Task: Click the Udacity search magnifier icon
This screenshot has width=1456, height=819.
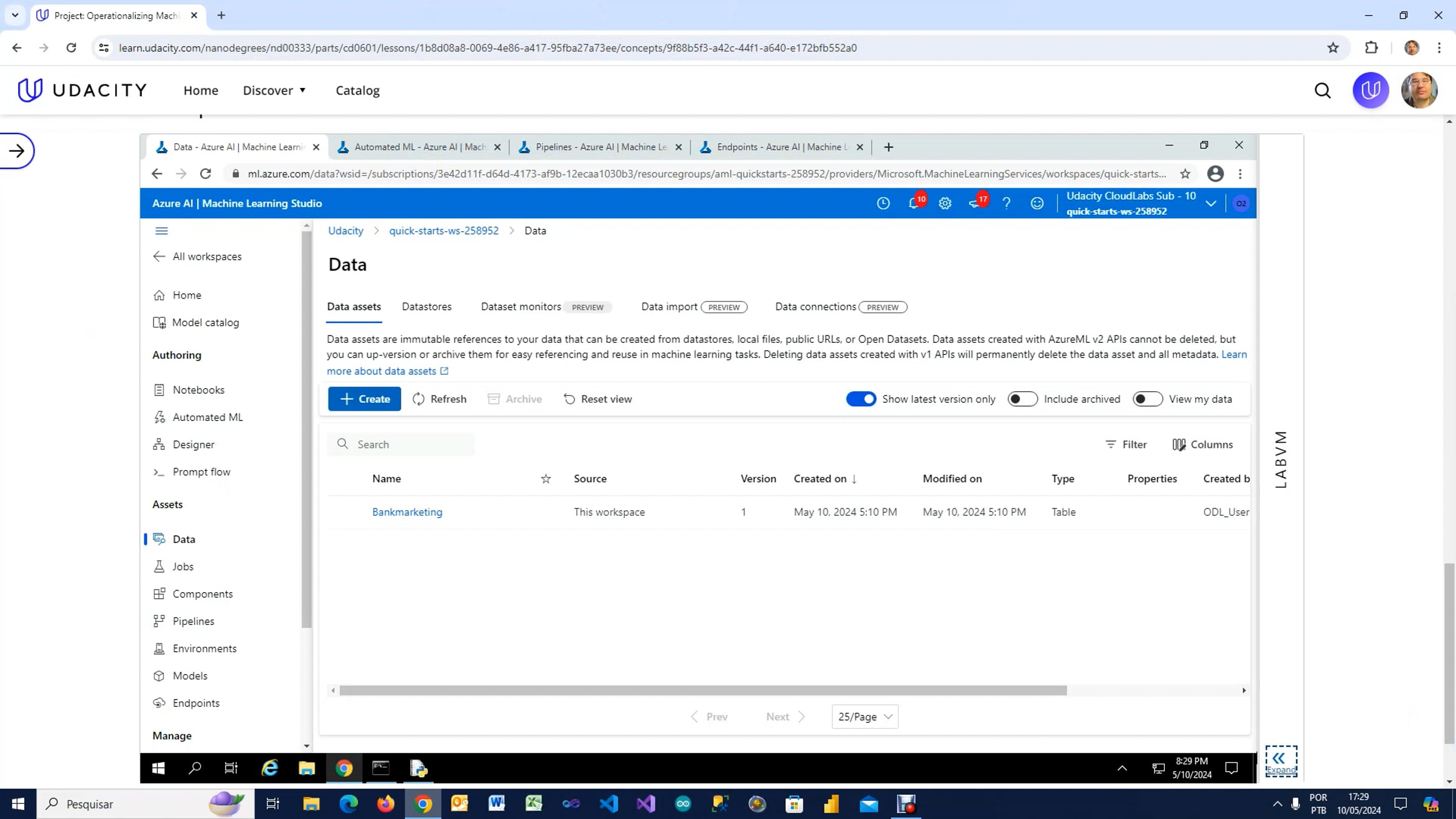Action: (1323, 91)
